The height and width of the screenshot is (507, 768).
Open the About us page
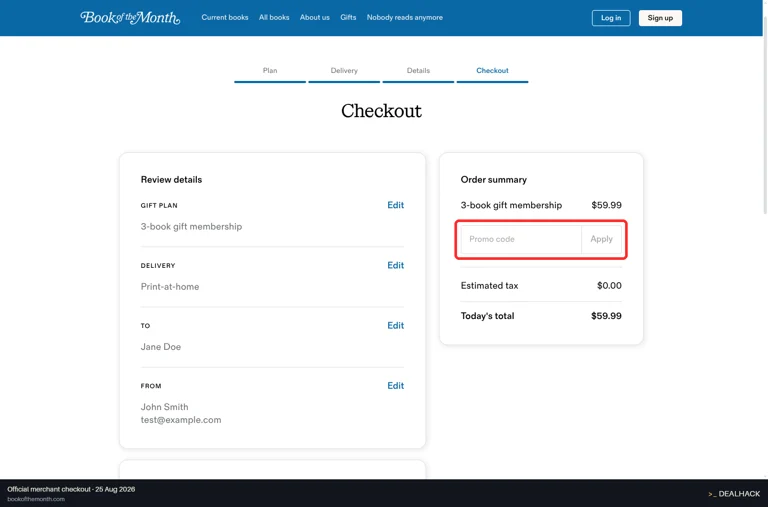314,18
